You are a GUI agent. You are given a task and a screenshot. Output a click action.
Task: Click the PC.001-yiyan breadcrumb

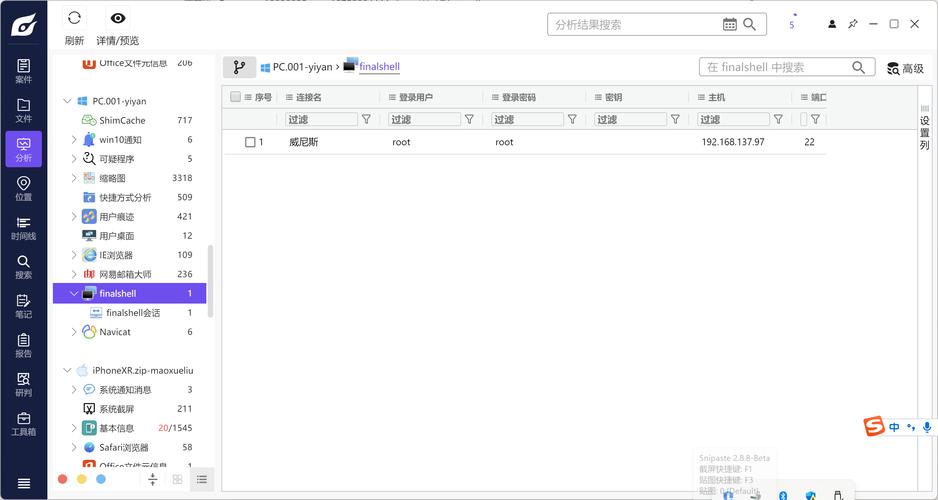click(x=303, y=67)
